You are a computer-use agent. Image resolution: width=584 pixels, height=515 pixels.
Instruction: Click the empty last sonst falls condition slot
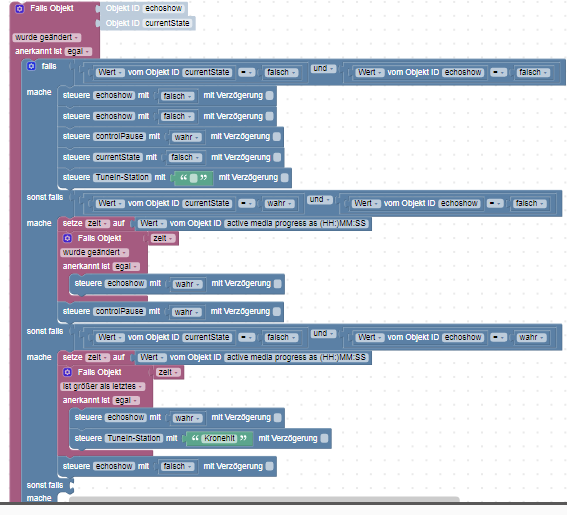pos(72,485)
